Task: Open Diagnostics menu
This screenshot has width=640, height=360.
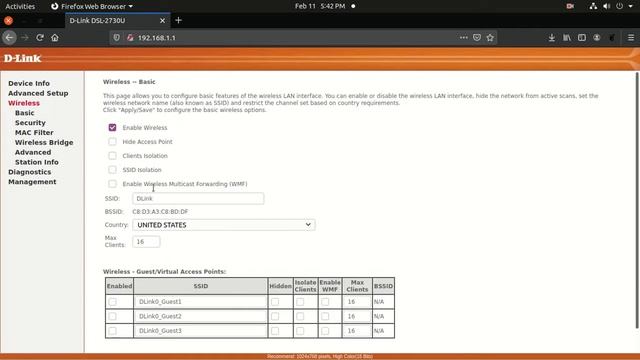Action: [29, 172]
